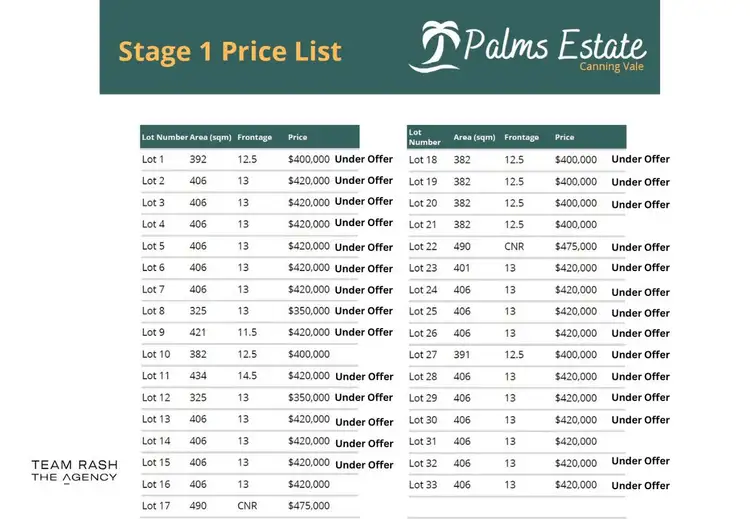This screenshot has height=519, width=750.
Task: Click the Canning Vale subtitle text
Action: pos(613,67)
